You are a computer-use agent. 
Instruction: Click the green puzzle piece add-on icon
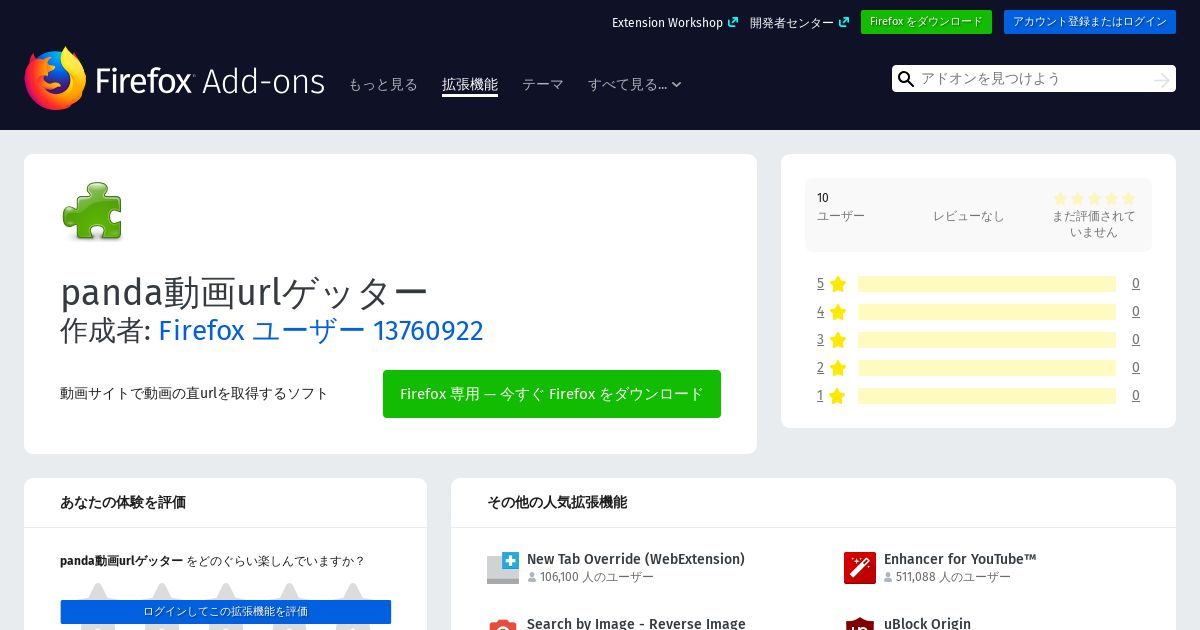click(92, 210)
